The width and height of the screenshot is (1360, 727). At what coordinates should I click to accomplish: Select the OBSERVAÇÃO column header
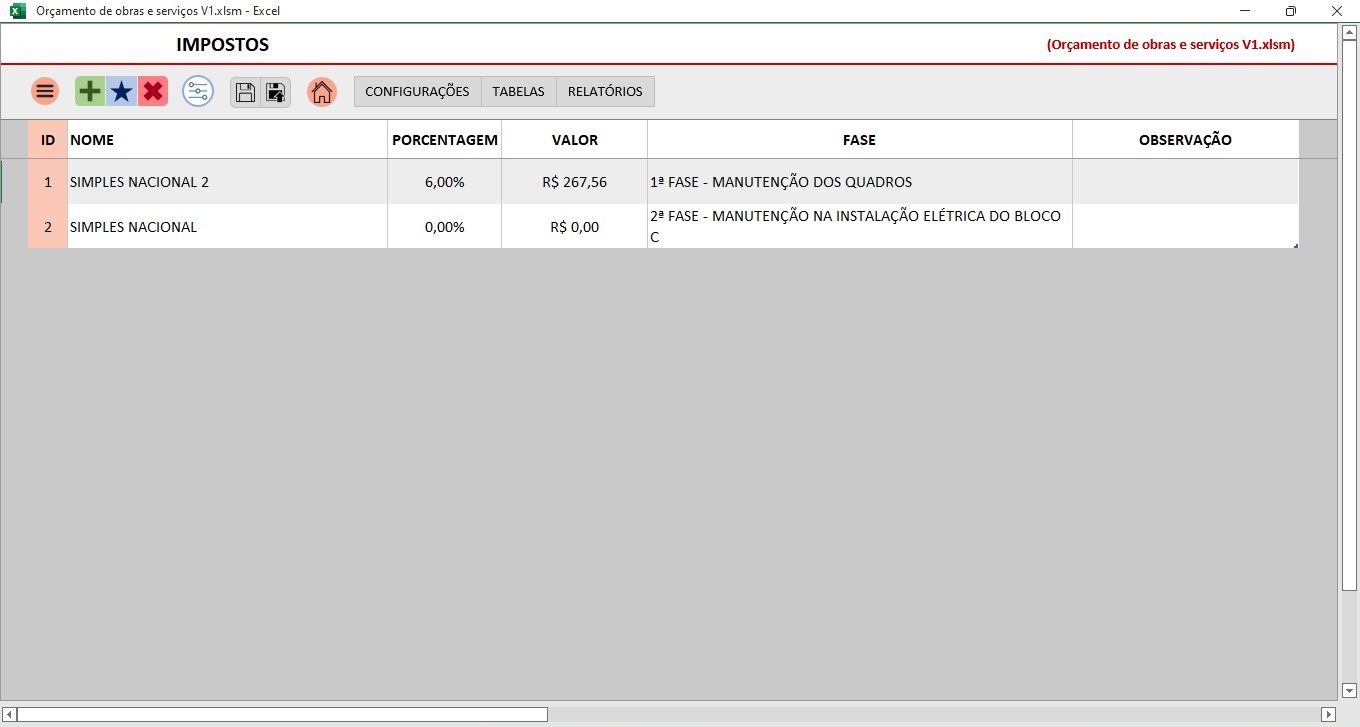(x=1186, y=140)
